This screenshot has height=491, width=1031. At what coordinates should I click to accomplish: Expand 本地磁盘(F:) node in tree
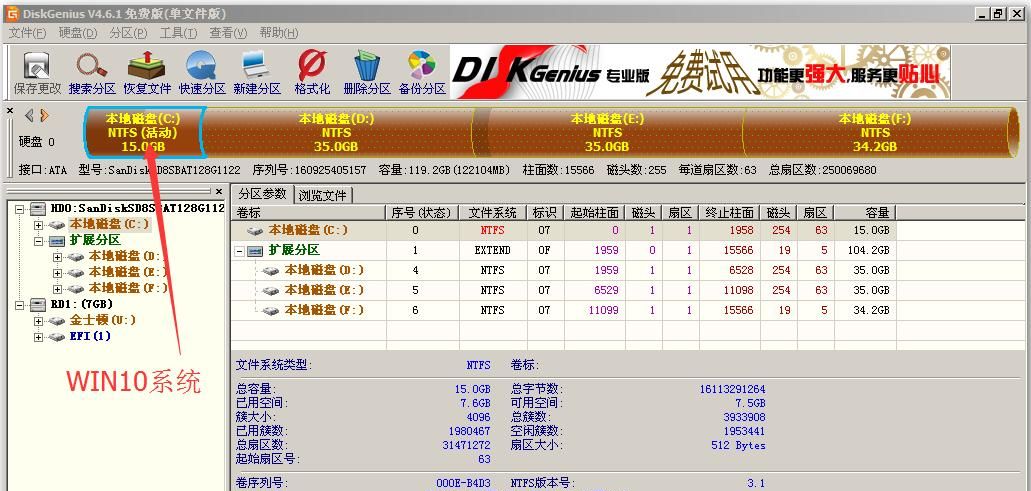pos(58,289)
